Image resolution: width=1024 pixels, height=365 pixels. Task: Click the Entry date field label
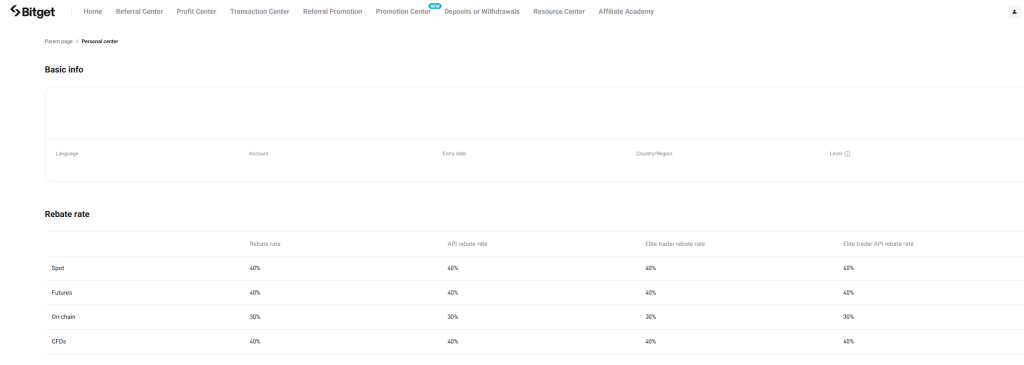pyautogui.click(x=454, y=153)
